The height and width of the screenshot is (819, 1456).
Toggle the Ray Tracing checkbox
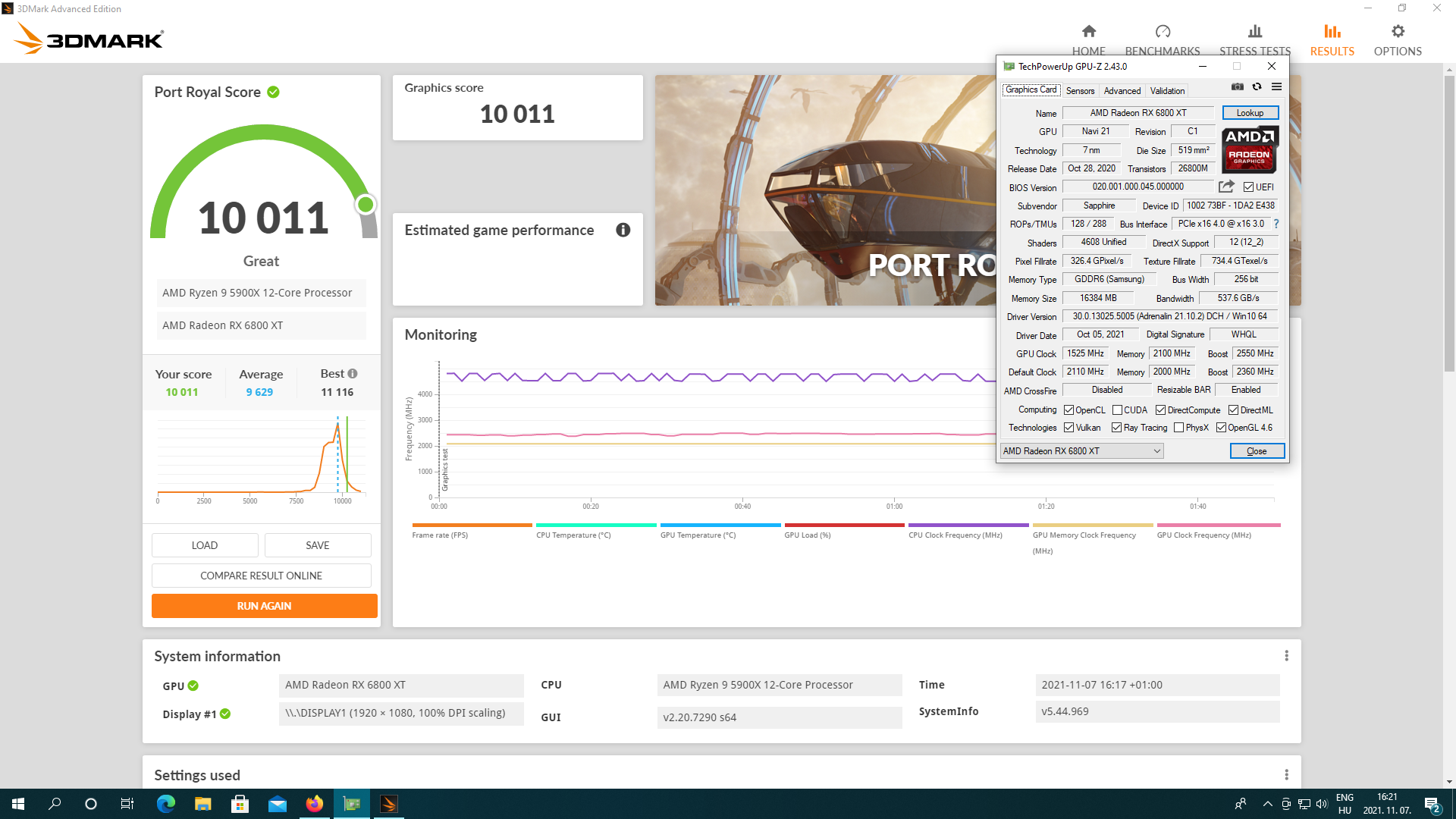tap(1116, 428)
